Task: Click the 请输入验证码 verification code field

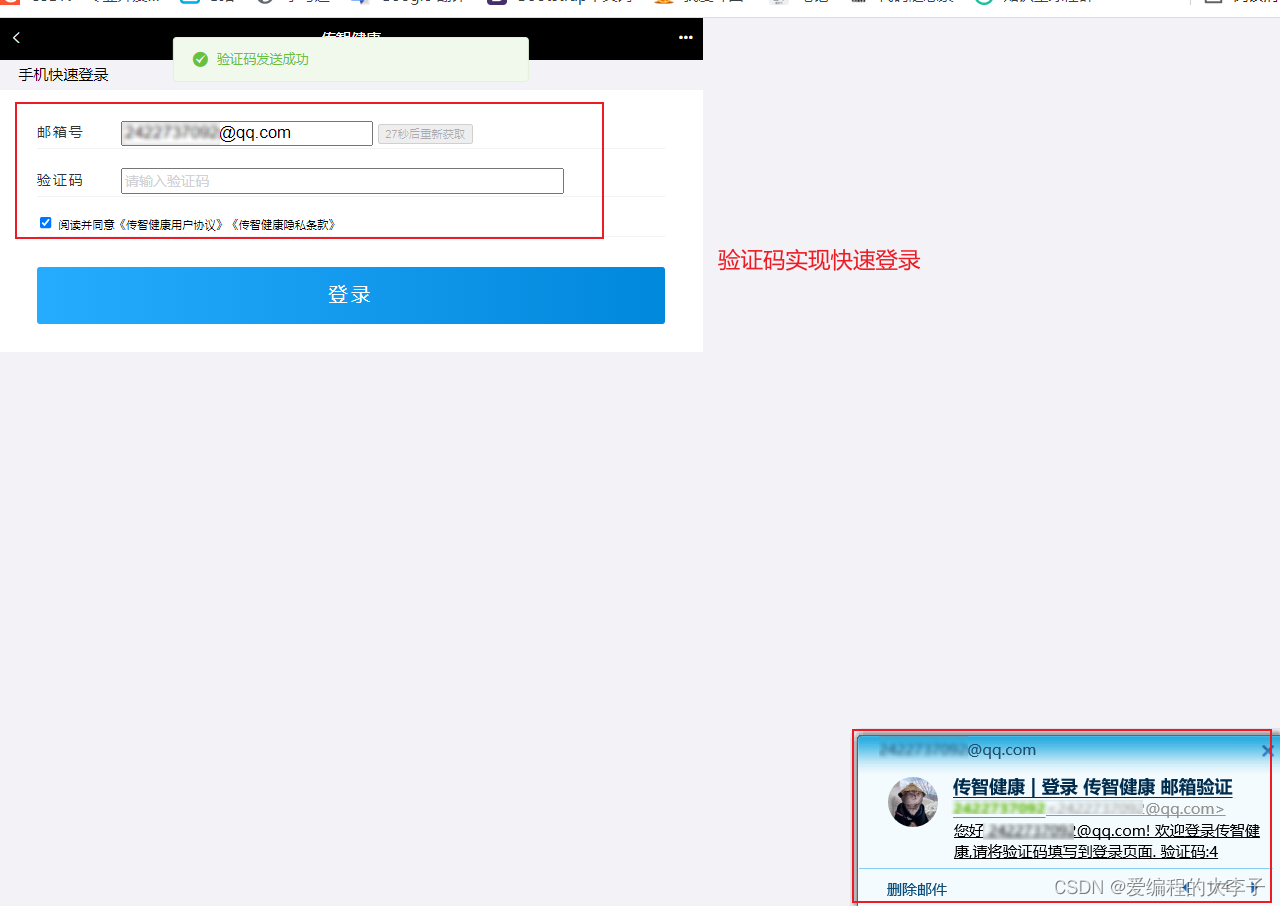Action: (342, 181)
